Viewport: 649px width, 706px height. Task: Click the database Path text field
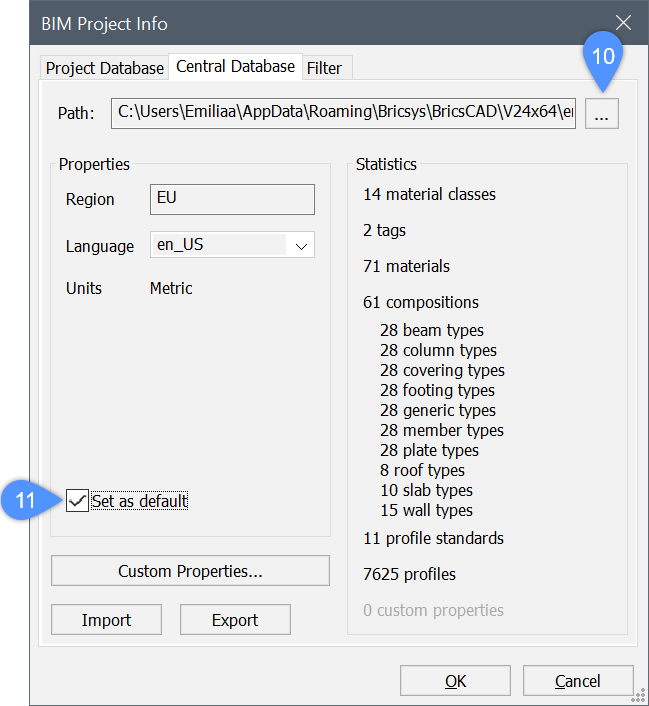coord(343,113)
